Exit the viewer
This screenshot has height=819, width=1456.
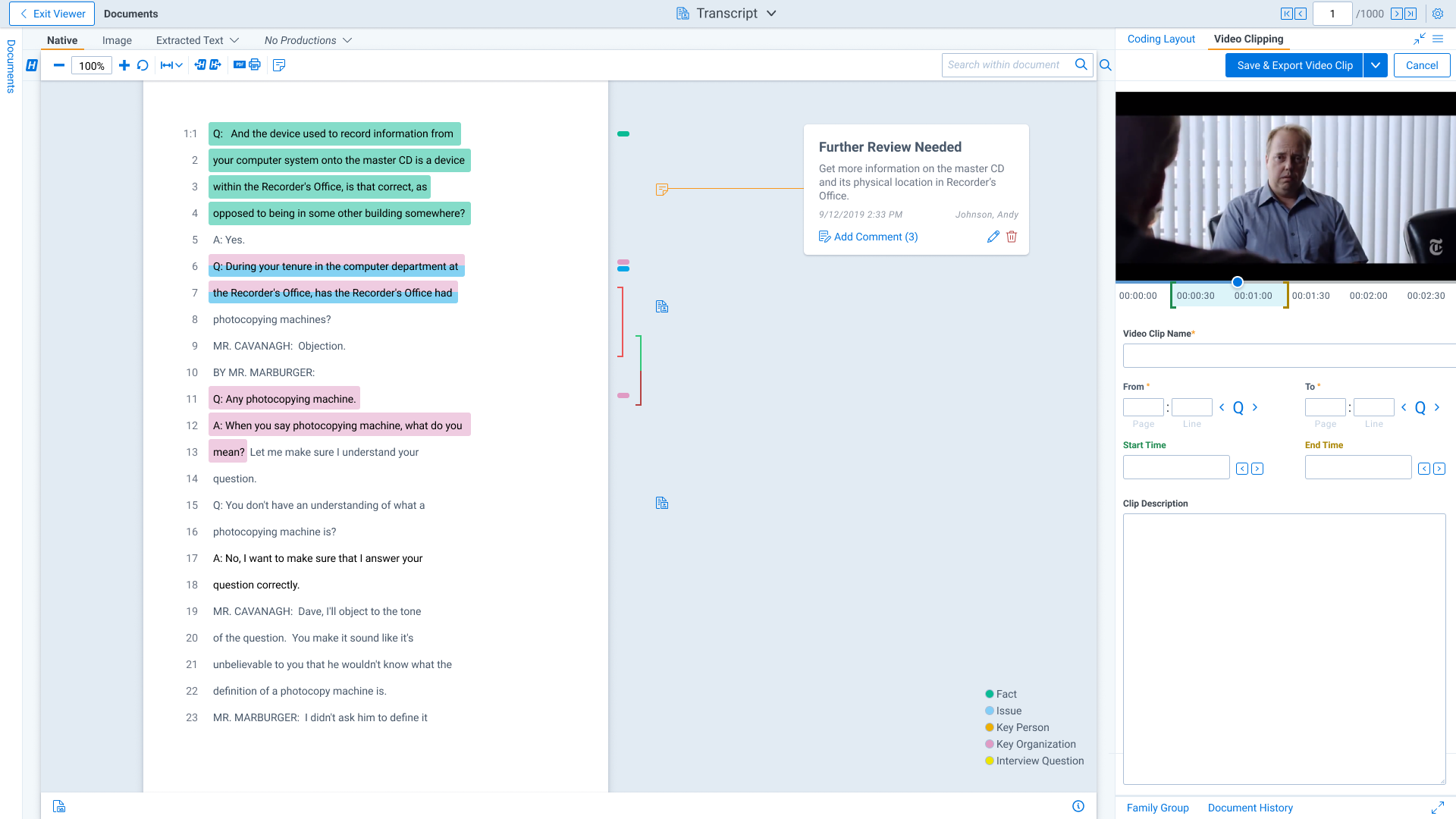coord(52,14)
